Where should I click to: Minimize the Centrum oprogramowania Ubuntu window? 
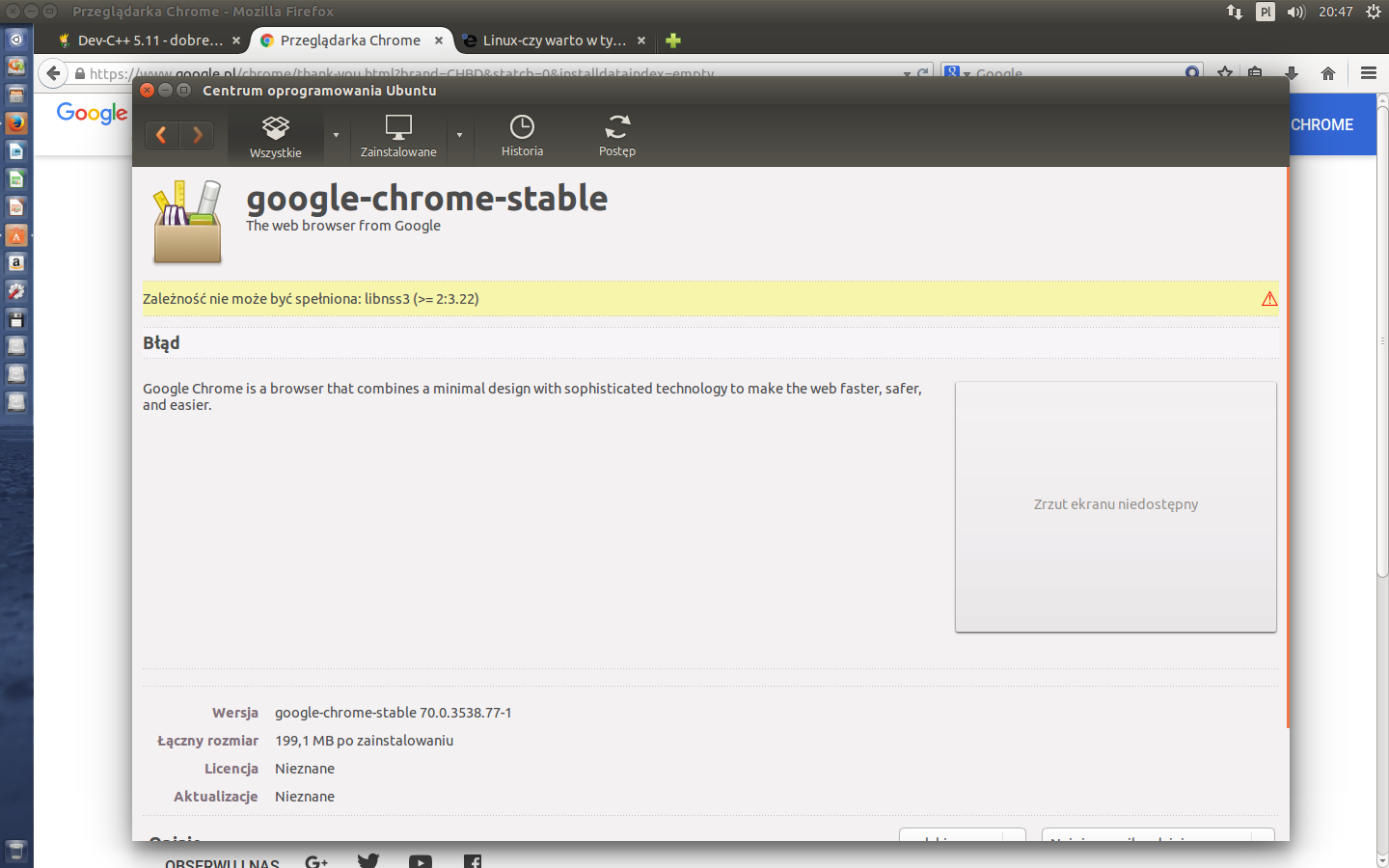coord(165,90)
